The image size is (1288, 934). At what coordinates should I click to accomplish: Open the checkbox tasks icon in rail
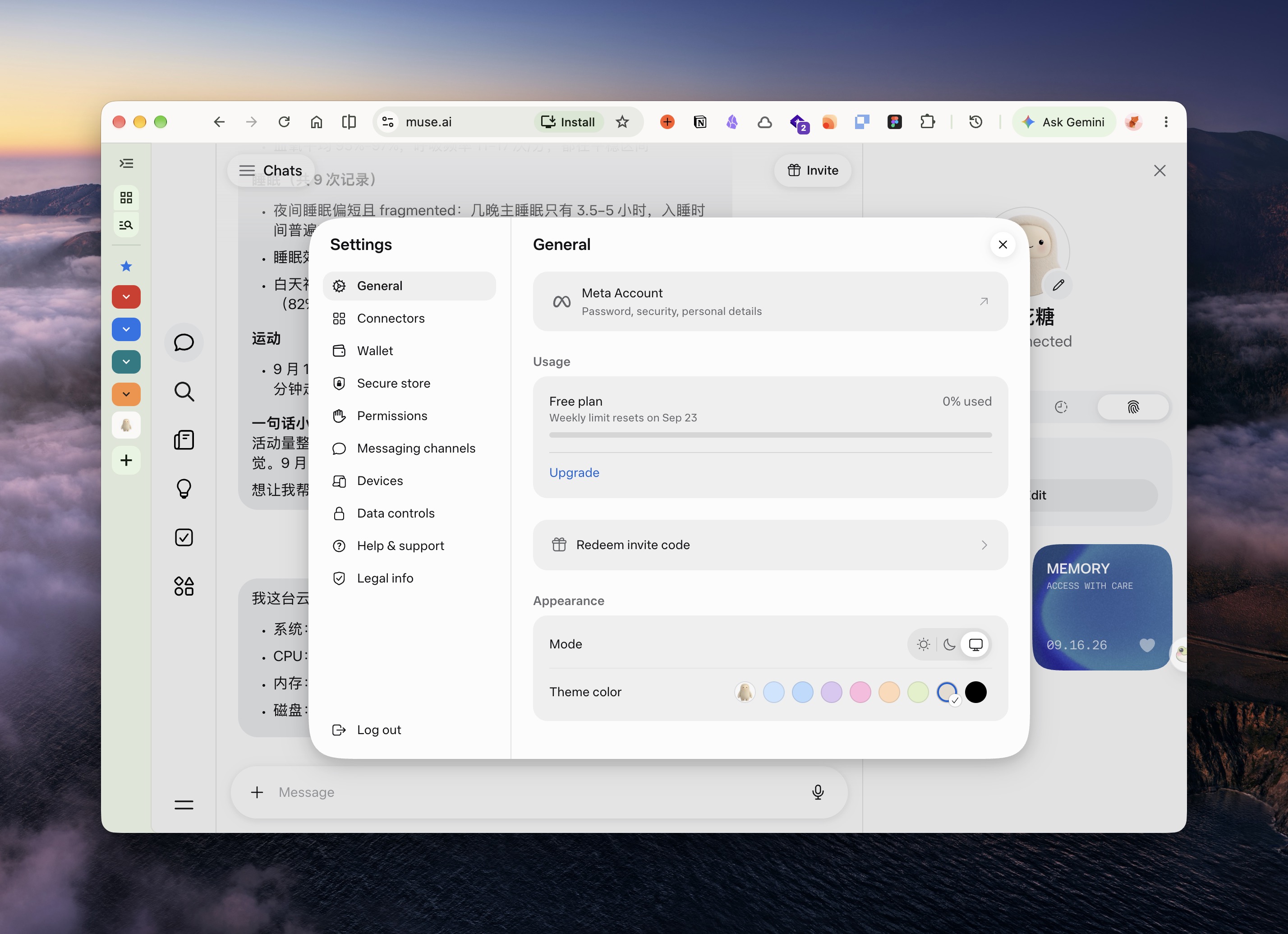coord(184,537)
